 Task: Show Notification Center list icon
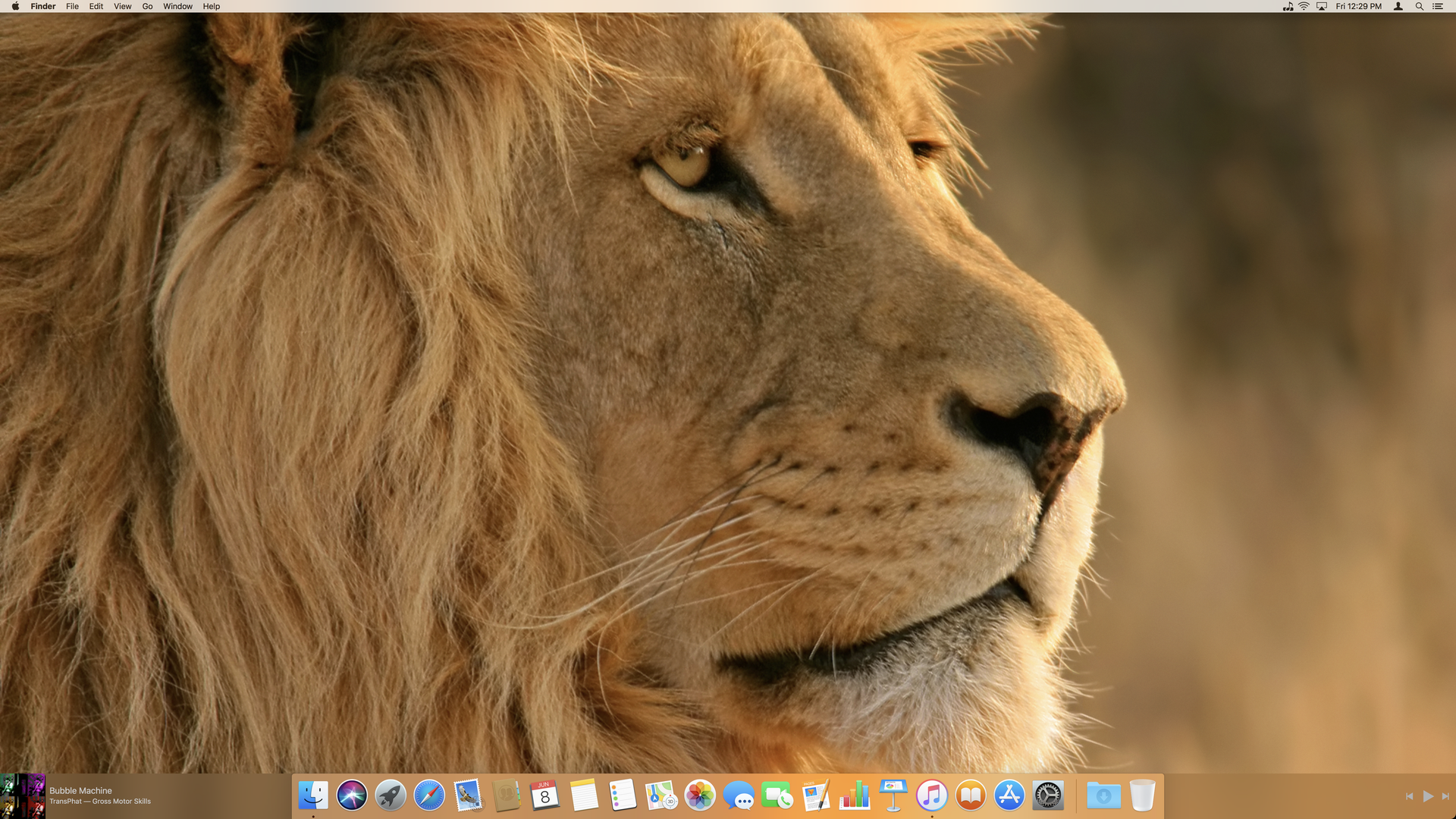click(x=1437, y=6)
